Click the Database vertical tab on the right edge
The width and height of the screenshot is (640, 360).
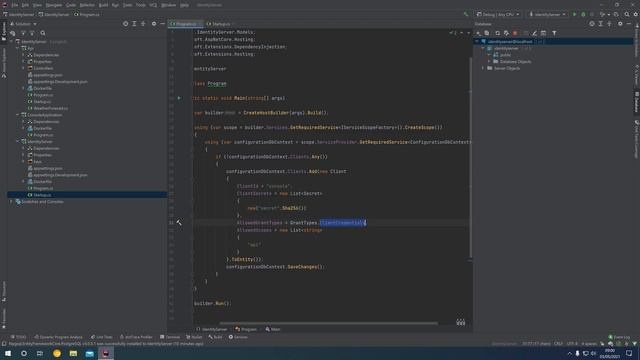pos(636,102)
